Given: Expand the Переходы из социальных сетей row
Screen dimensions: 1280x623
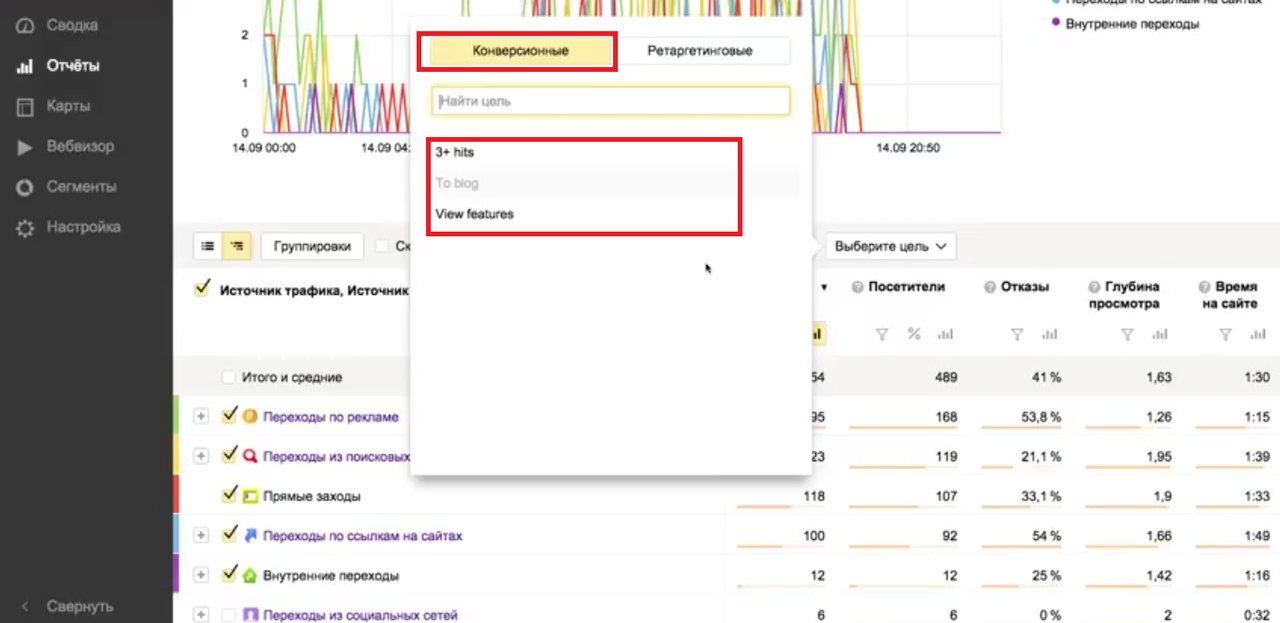Looking at the screenshot, I should point(201,615).
